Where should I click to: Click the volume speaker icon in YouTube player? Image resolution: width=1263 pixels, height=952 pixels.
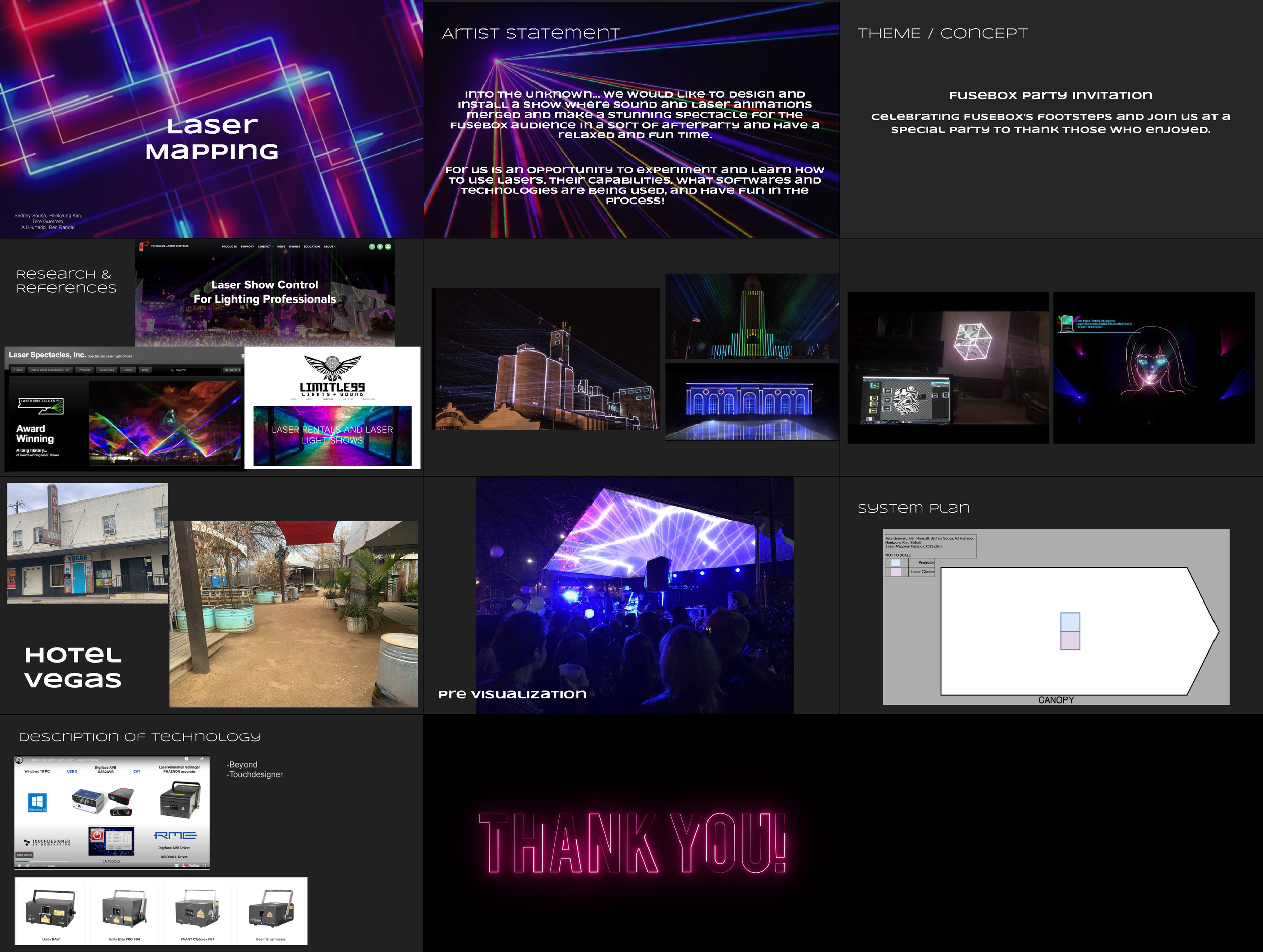27,866
